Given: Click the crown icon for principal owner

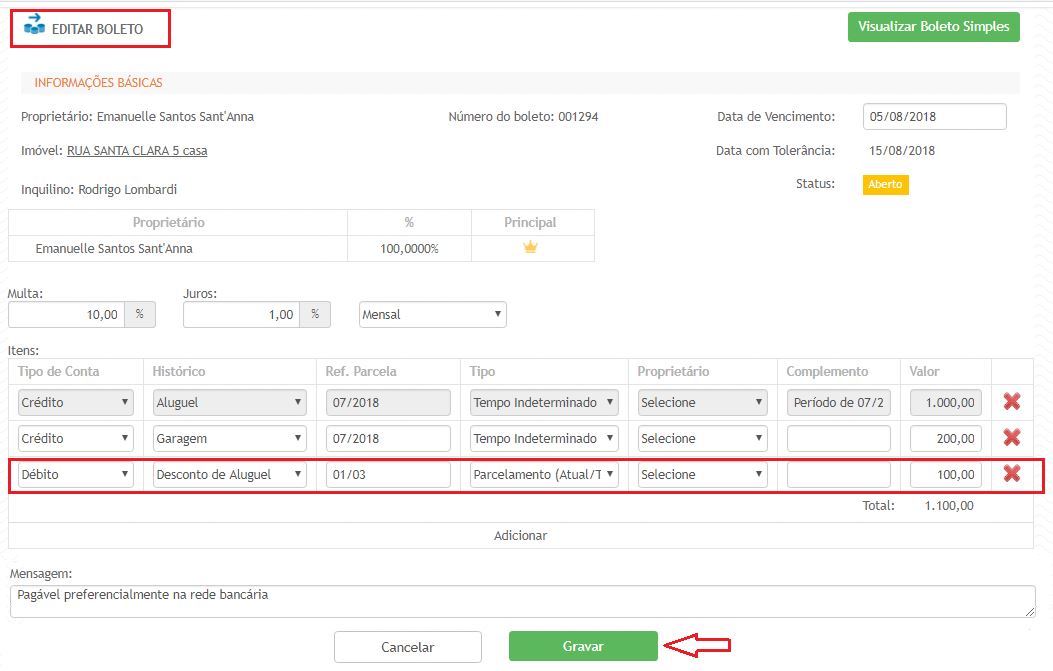Looking at the screenshot, I should (530, 248).
